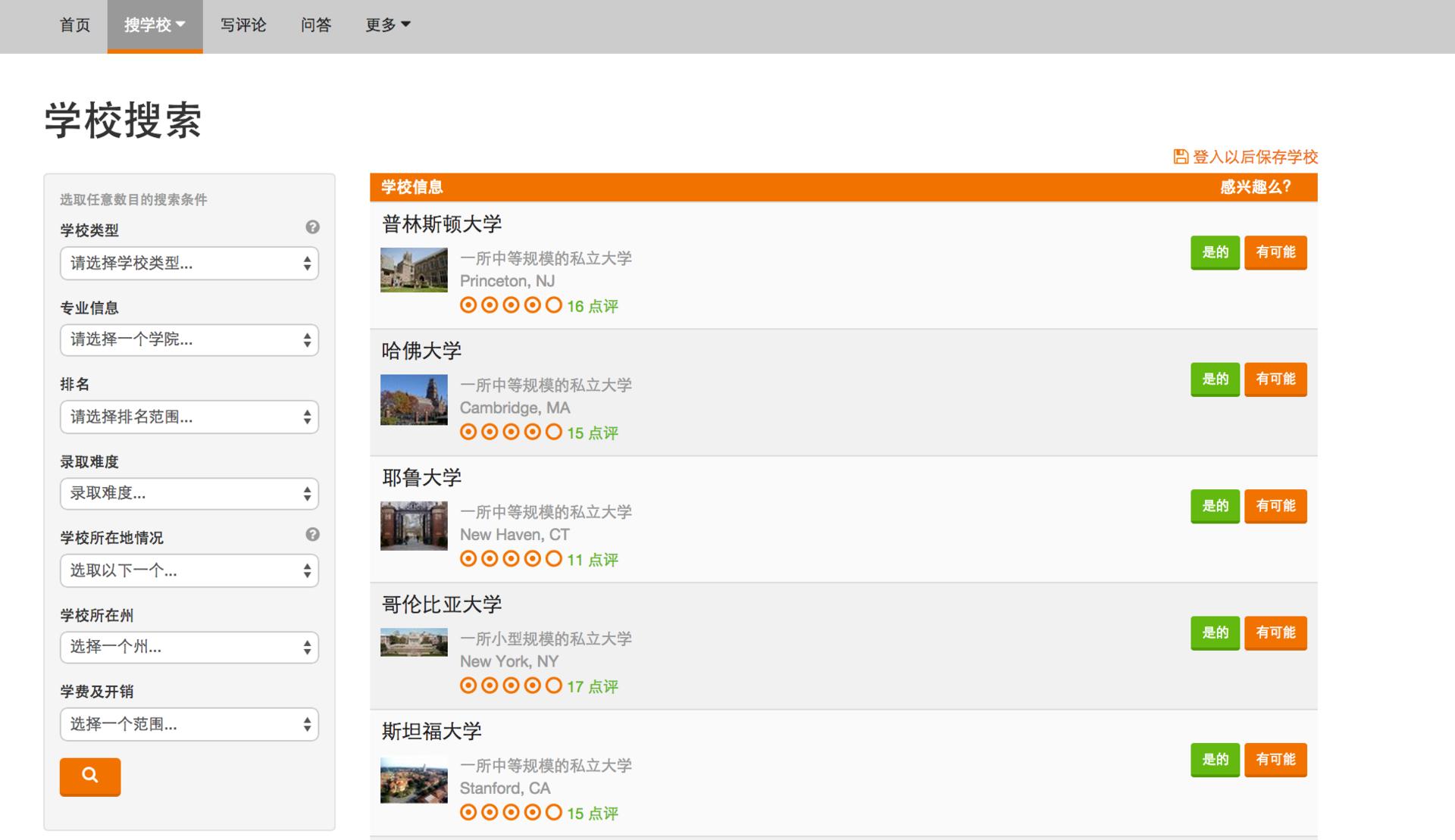
Task: Click rating circles for 哥伦比亚大学
Action: (511, 685)
